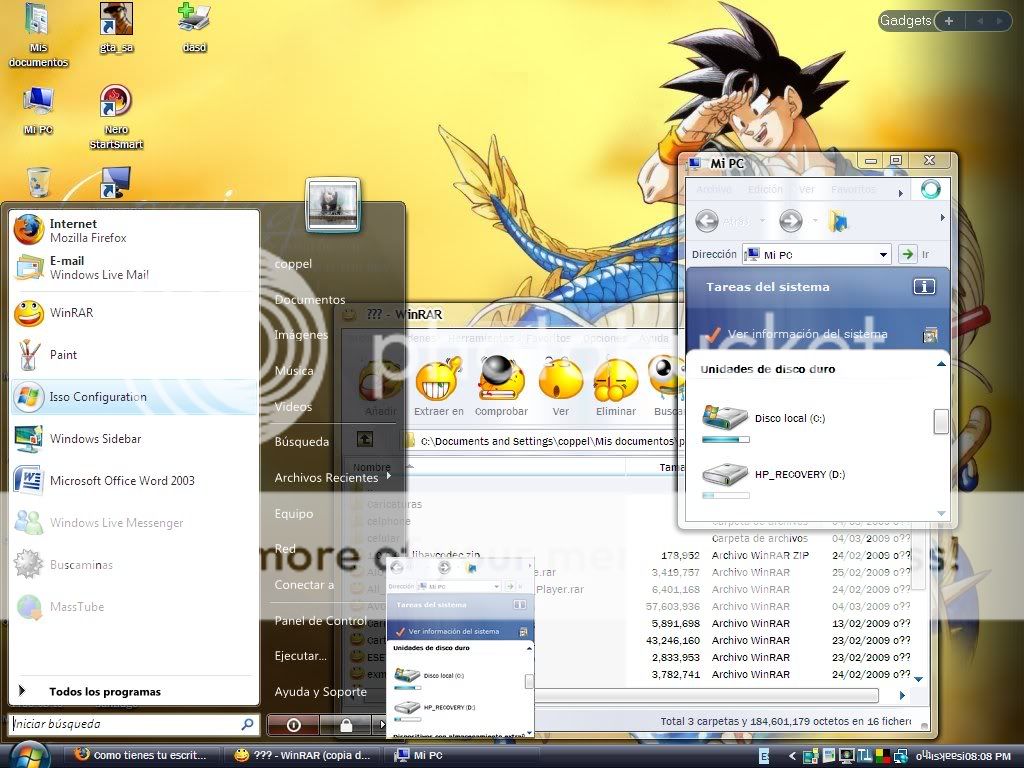Open Mozilla Firefox from the Start menu
This screenshot has height=768, width=1024.
pos(134,231)
